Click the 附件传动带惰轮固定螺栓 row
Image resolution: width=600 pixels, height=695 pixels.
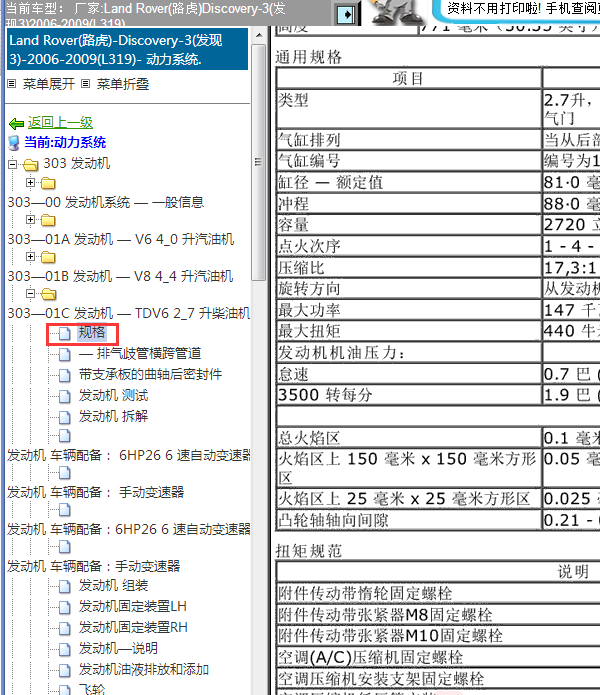[438, 593]
